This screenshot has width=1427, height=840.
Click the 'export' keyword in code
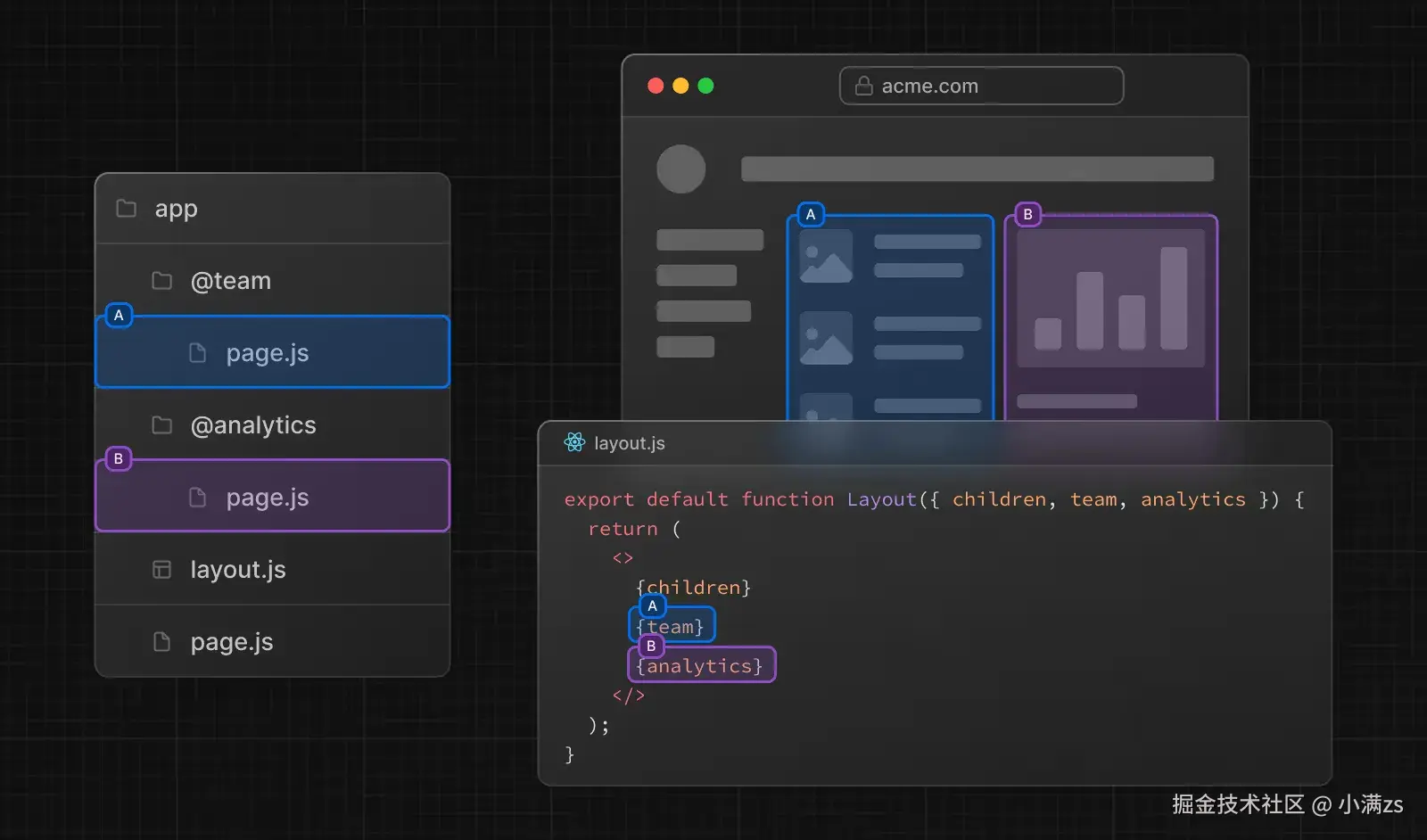(x=598, y=499)
